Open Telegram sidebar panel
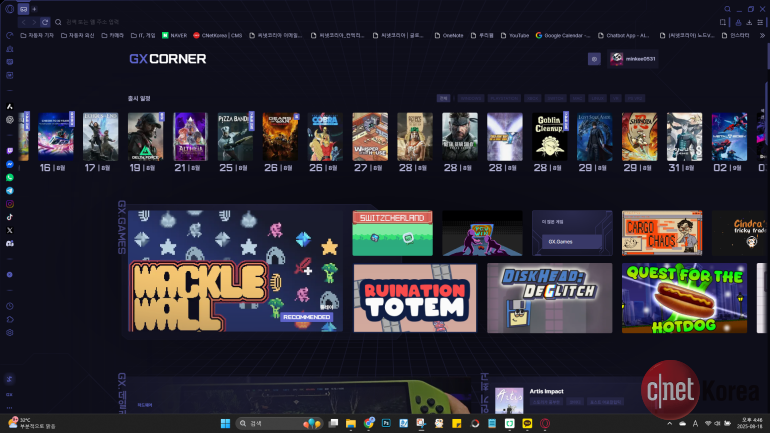This screenshot has height=433, width=770. (9, 190)
